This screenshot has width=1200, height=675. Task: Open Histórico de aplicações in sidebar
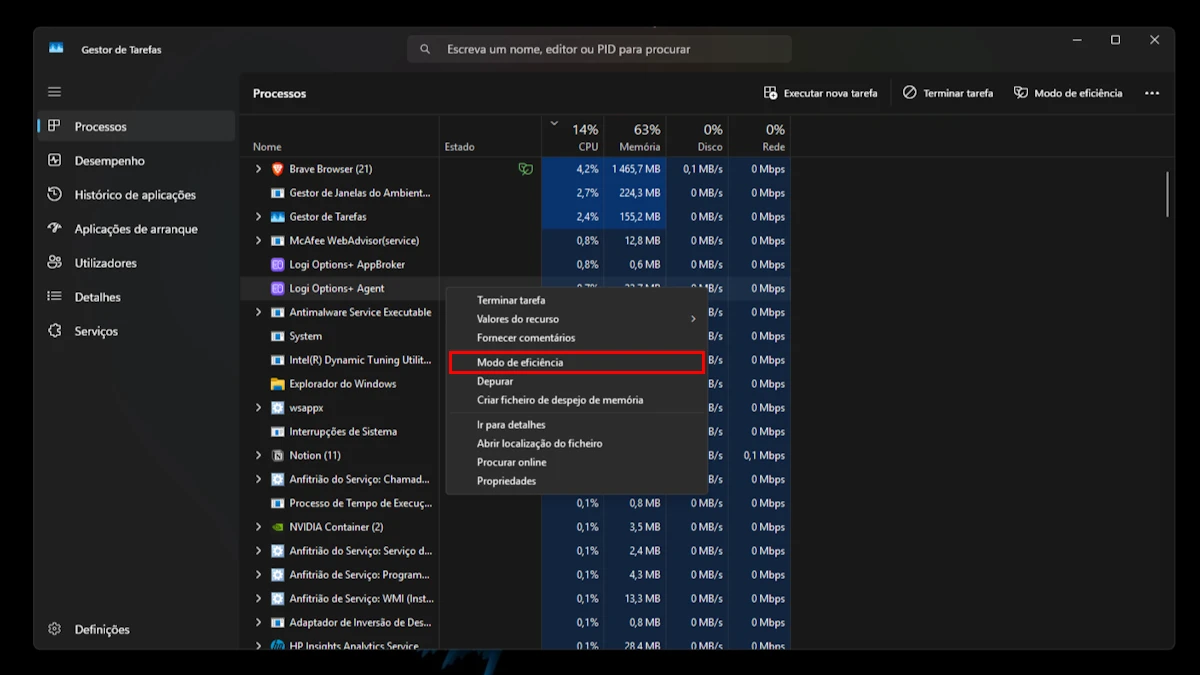(x=134, y=195)
